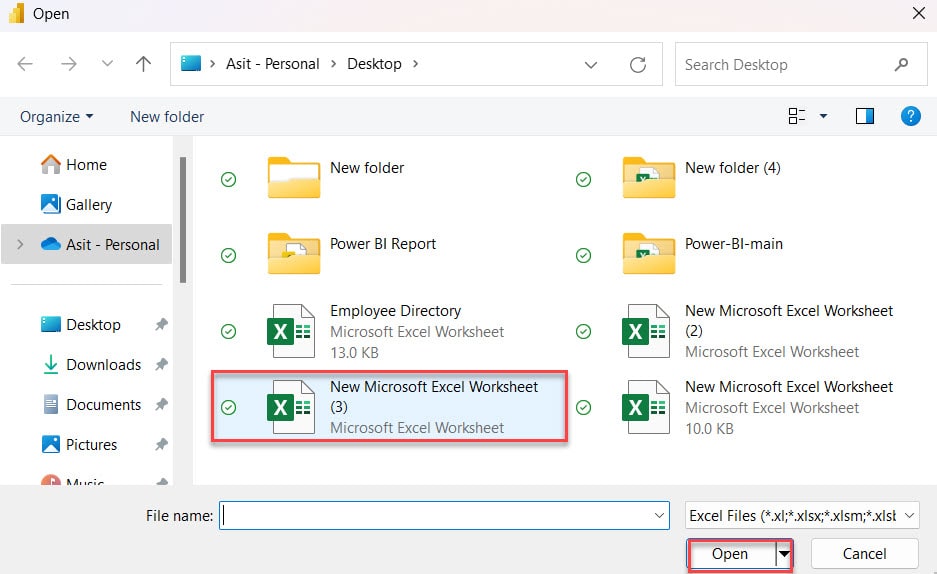
Task: Expand the File name dropdown arrow
Action: 659,515
